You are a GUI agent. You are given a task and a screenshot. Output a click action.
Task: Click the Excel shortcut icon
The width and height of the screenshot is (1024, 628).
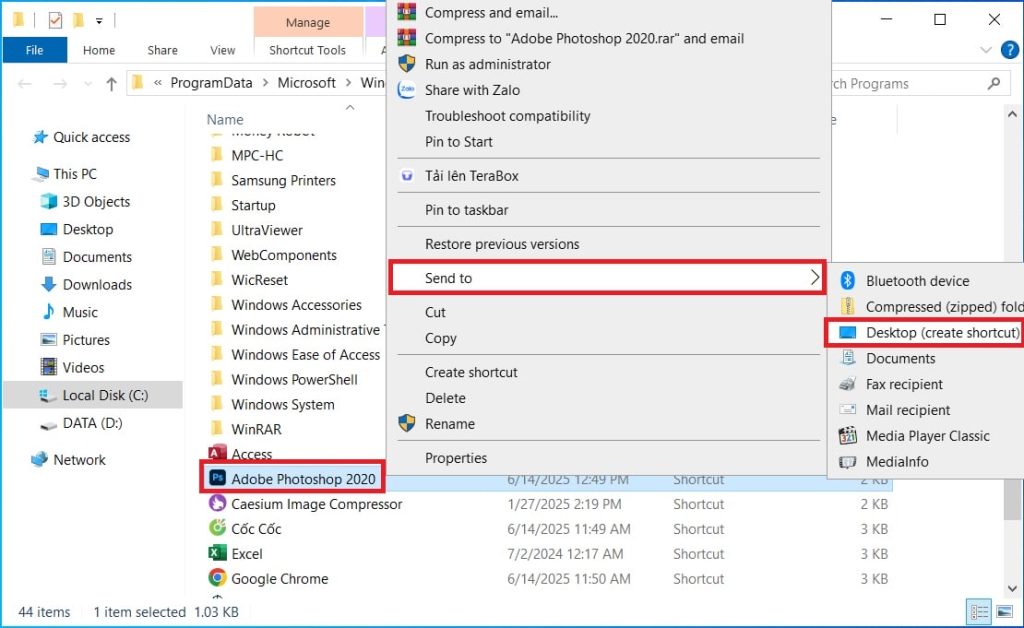(217, 554)
